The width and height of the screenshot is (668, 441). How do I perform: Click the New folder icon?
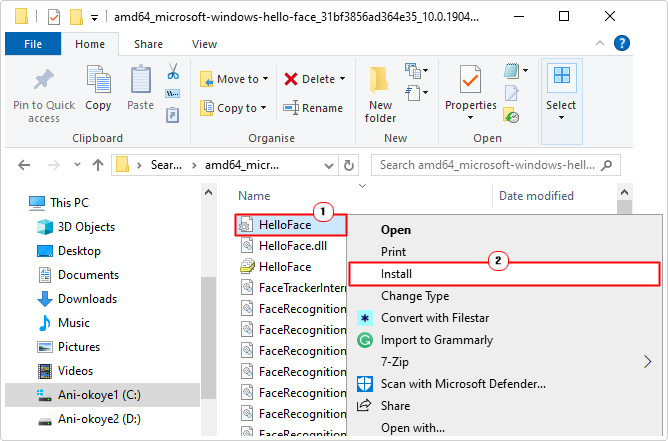(x=379, y=80)
